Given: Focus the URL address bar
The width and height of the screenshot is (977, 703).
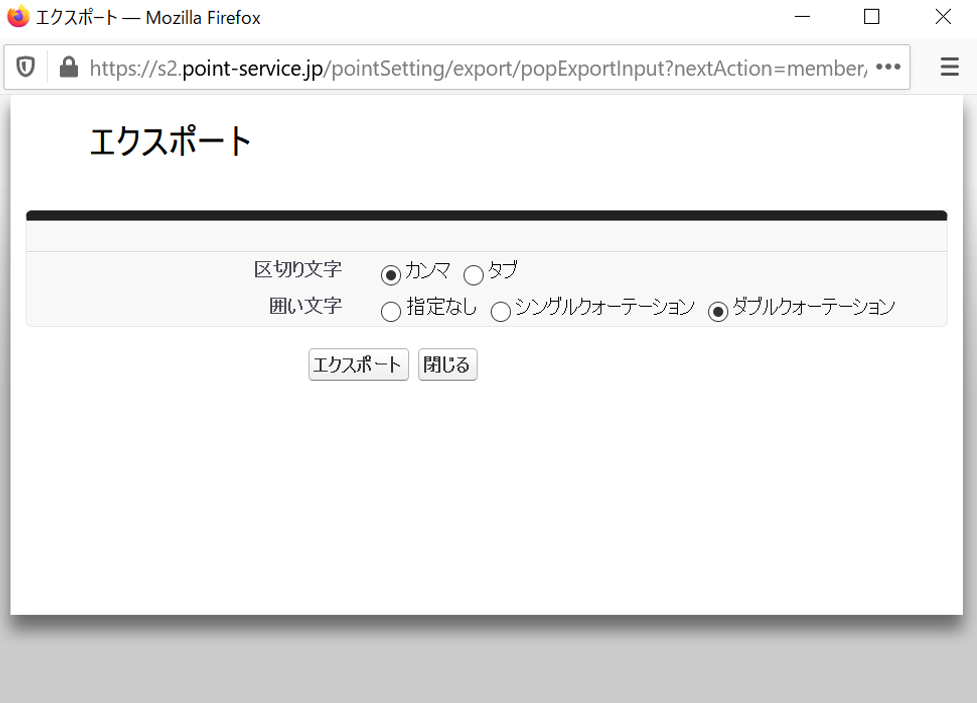Looking at the screenshot, I should click(478, 67).
